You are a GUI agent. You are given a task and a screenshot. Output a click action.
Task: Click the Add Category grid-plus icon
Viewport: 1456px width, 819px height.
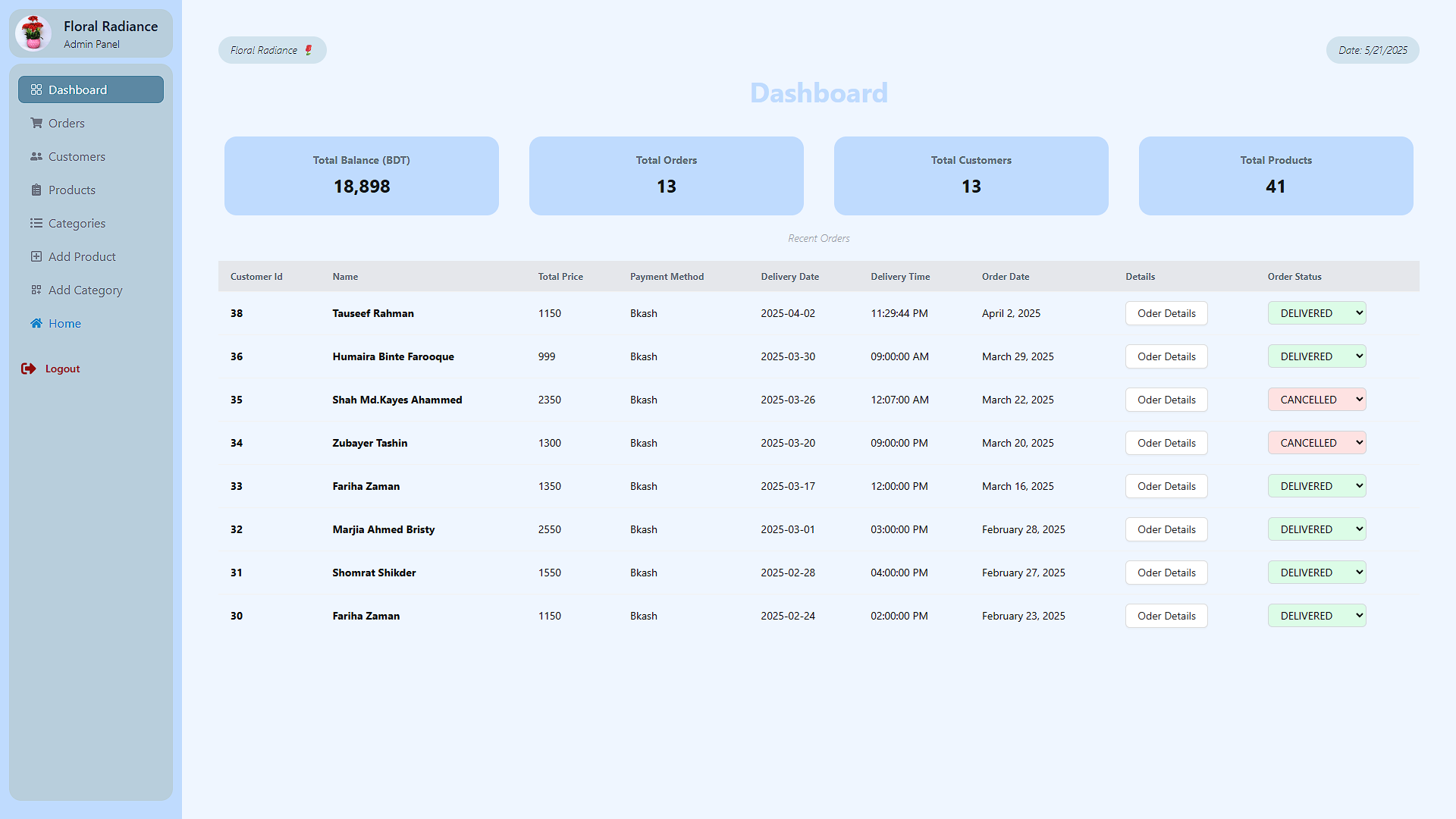(36, 290)
